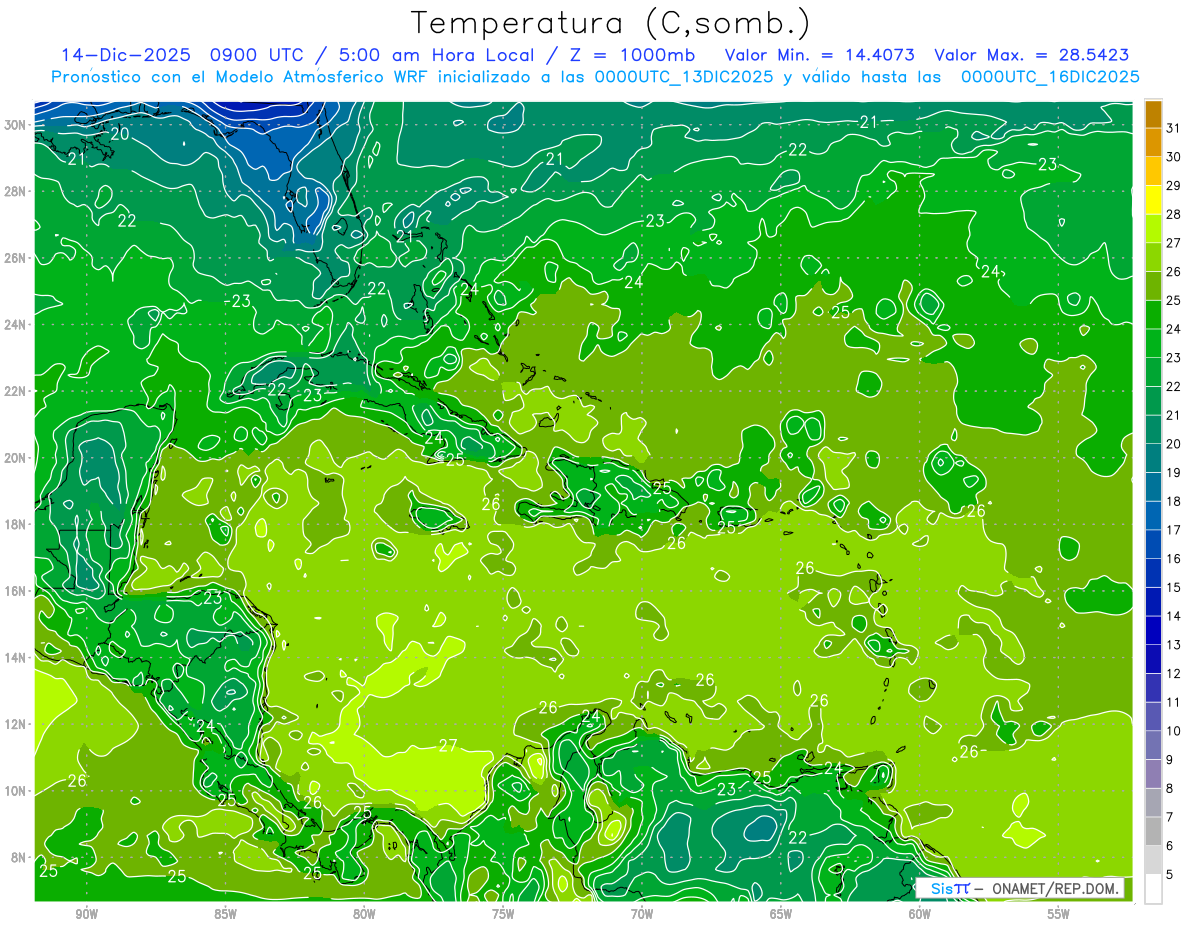Click the '90W' longitude axis label

pyautogui.click(x=87, y=913)
